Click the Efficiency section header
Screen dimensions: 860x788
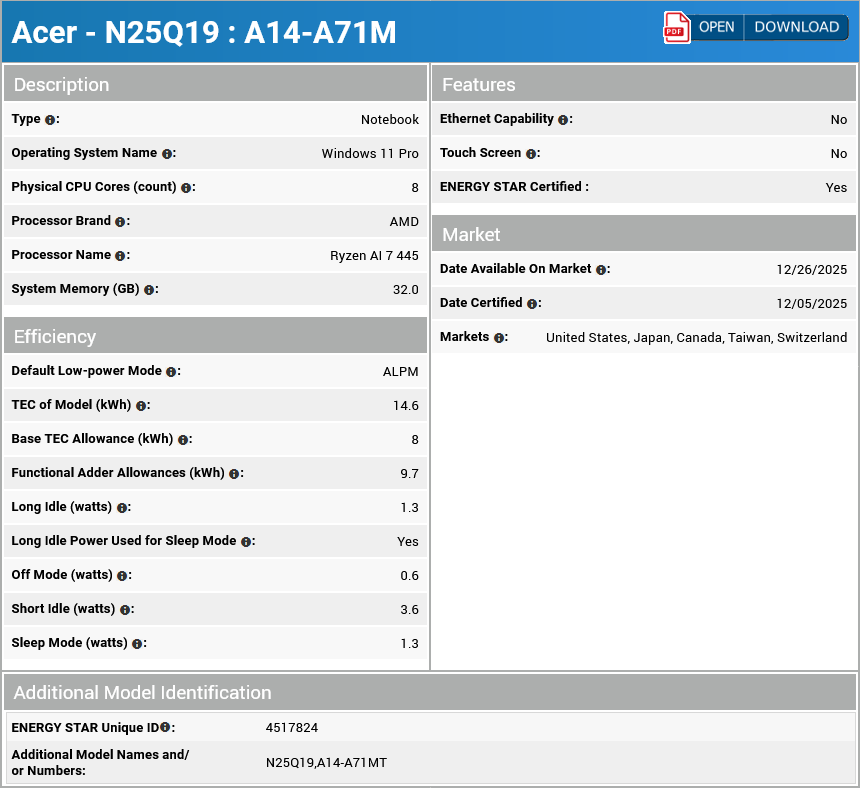tap(215, 336)
